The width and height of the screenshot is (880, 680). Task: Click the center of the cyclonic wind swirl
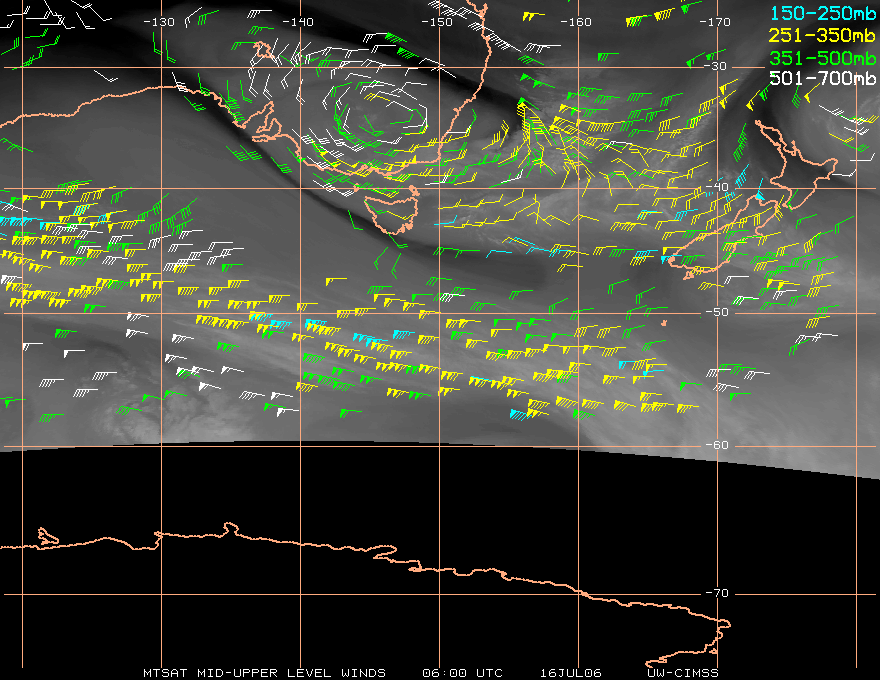pyautogui.click(x=377, y=110)
